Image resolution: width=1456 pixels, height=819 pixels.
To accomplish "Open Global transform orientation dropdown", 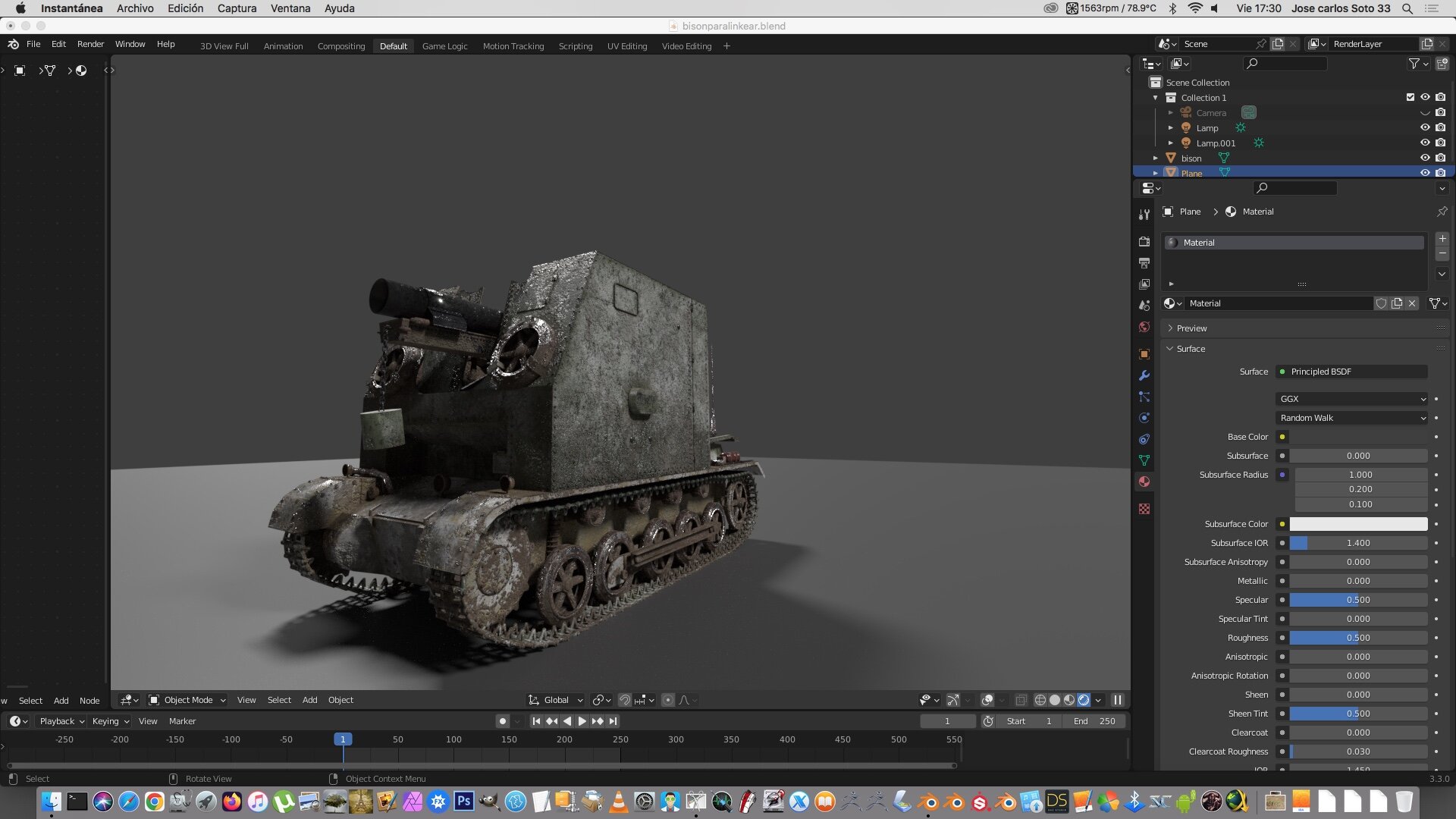I will 556,700.
